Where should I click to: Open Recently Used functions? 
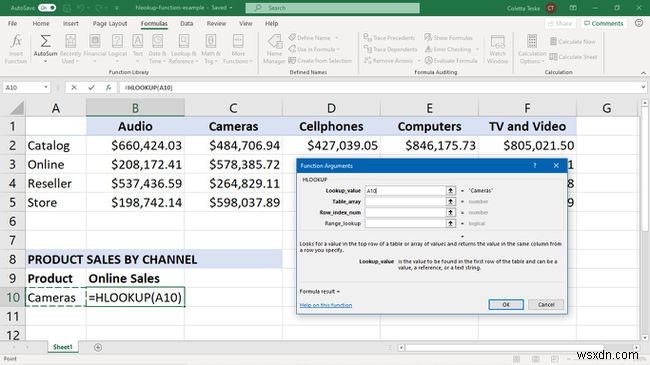(70, 49)
